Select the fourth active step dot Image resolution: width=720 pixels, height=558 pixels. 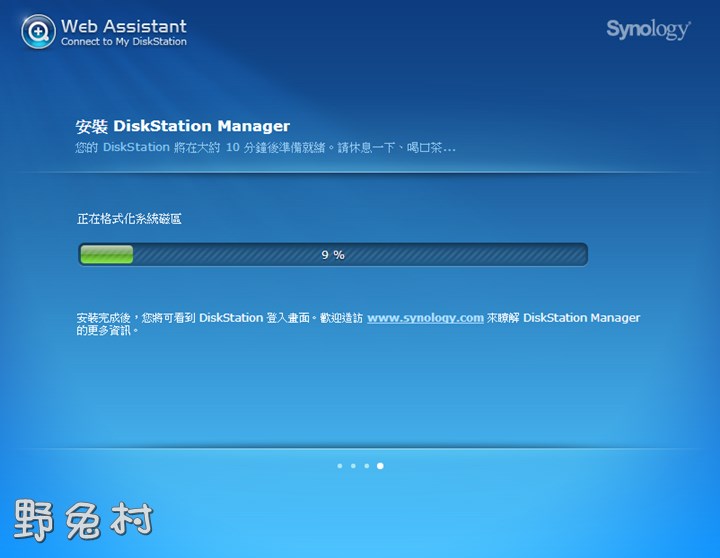380,466
